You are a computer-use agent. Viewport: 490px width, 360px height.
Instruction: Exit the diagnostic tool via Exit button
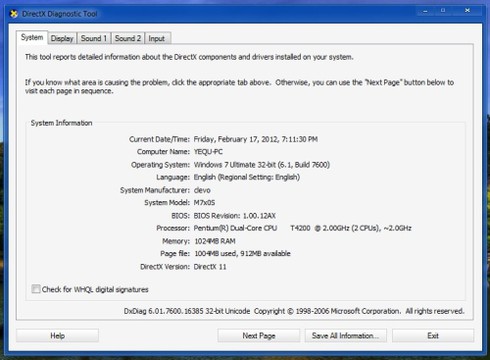pyautogui.click(x=433, y=336)
